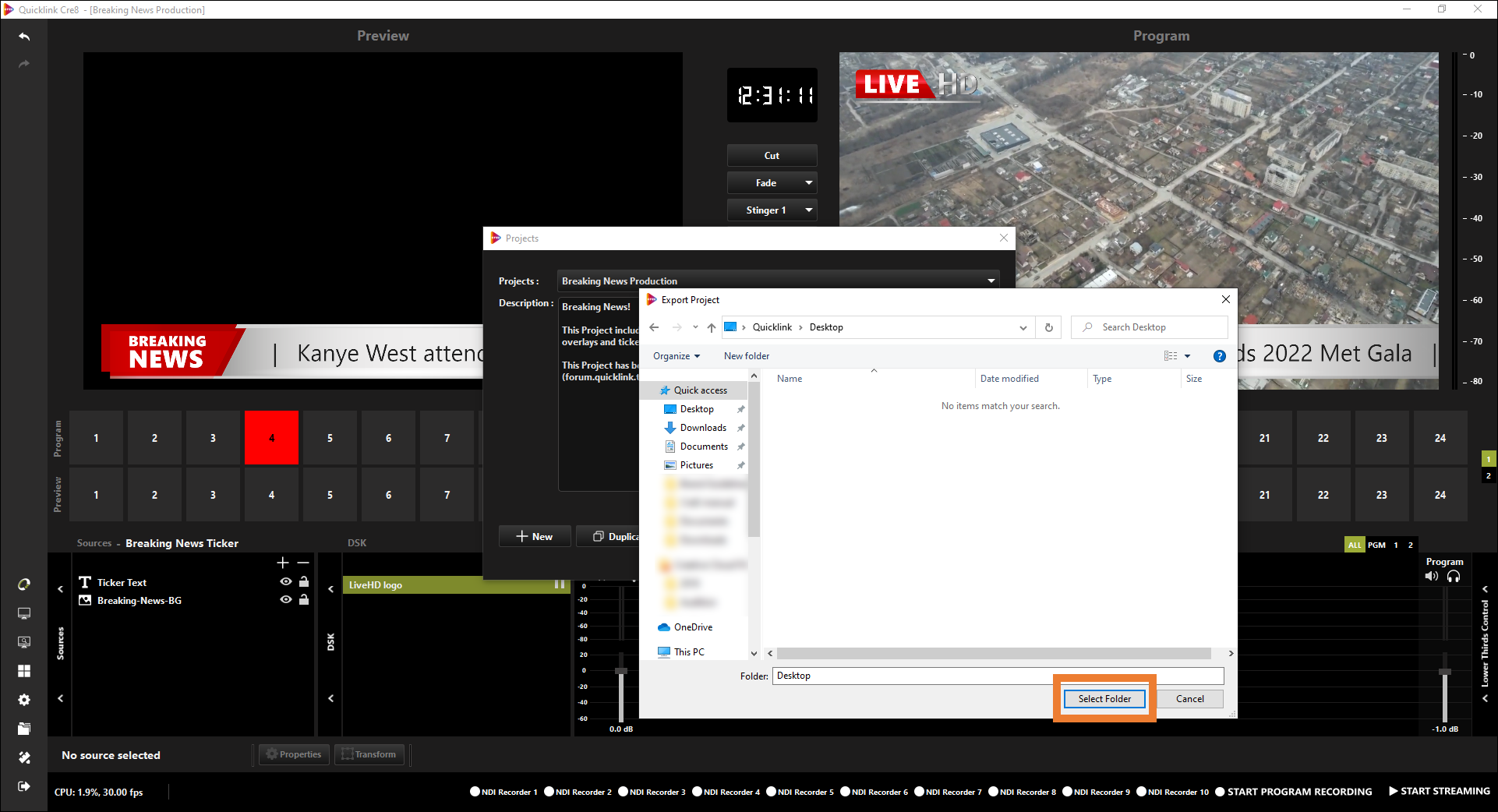
Task: Click the Program volume fader
Action: (x=1444, y=672)
